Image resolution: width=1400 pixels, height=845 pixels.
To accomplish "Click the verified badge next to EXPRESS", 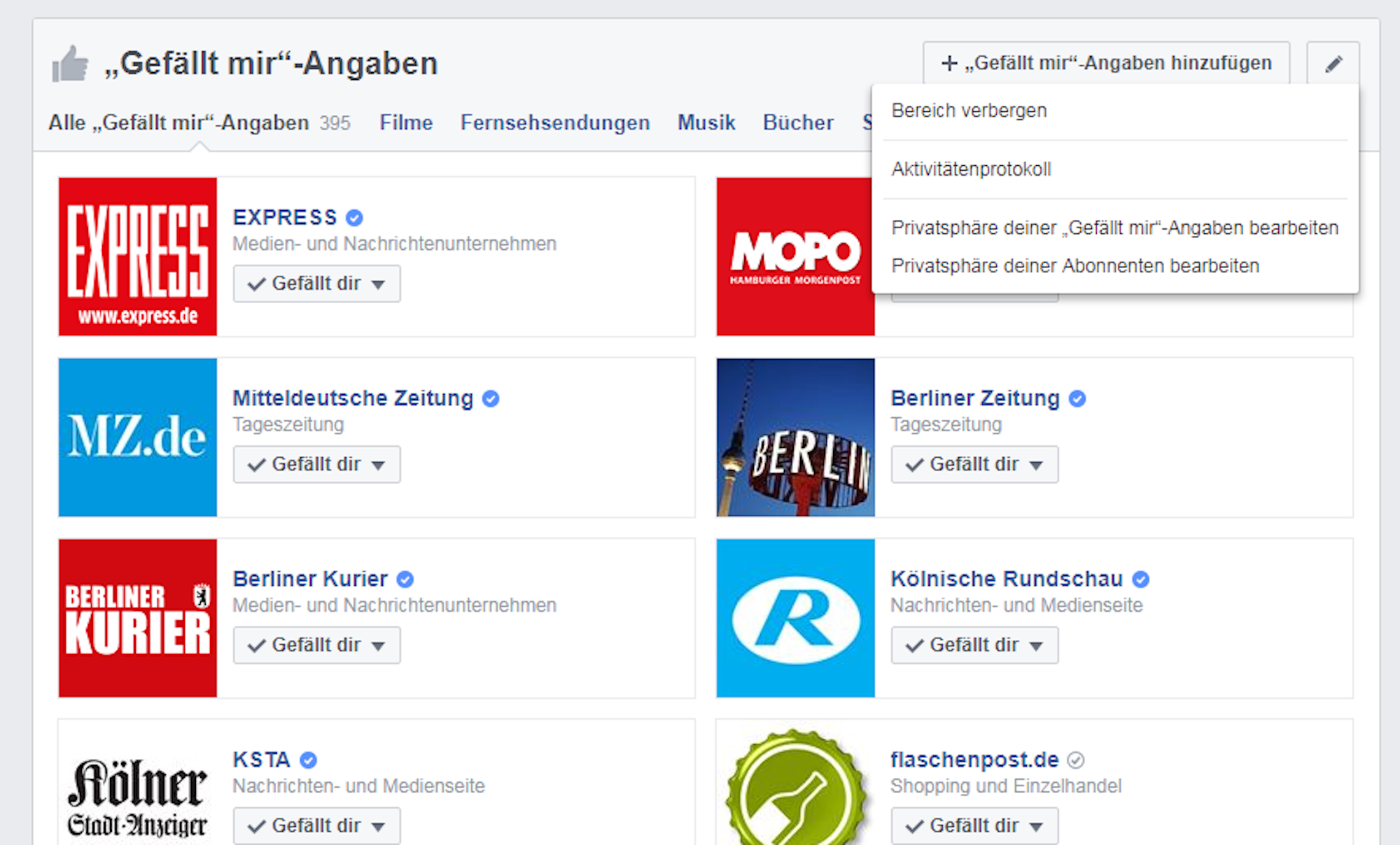I will [355, 217].
